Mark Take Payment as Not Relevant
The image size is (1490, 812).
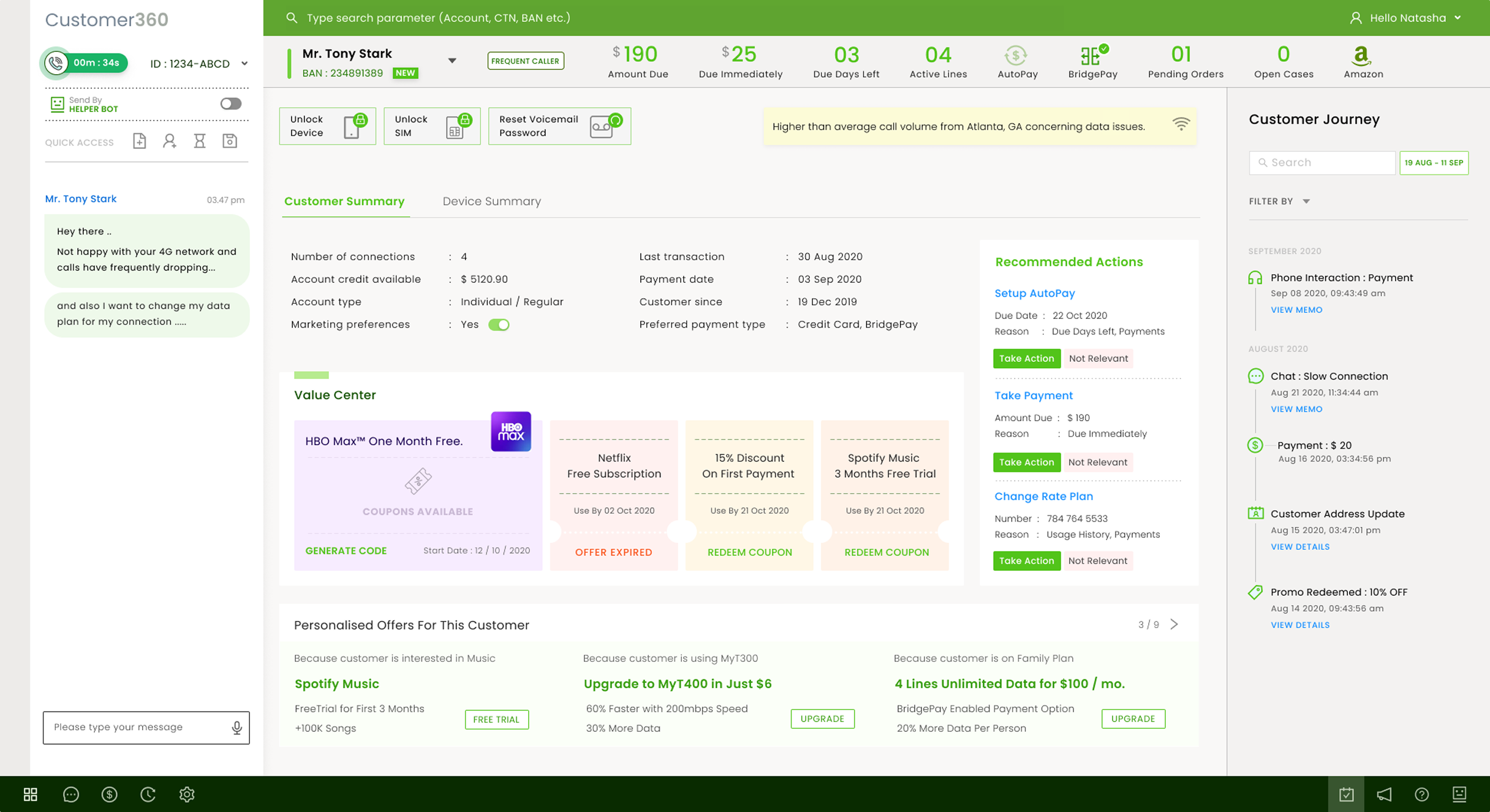1098,462
